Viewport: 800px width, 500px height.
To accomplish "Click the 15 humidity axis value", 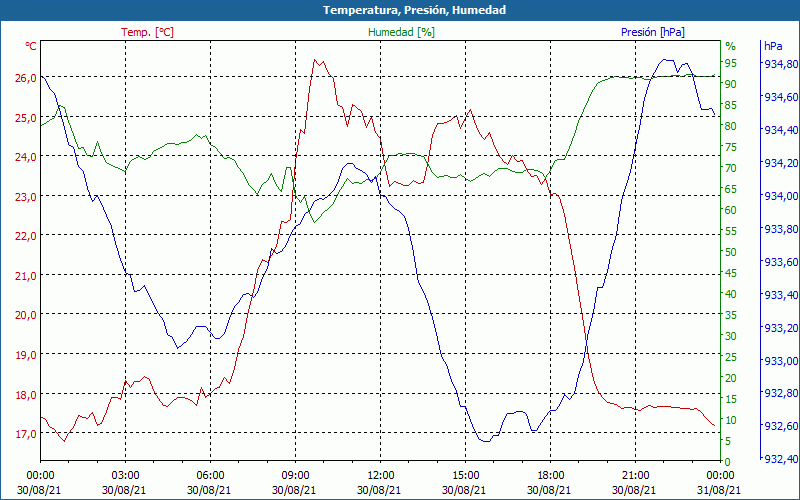I will click(x=731, y=399).
